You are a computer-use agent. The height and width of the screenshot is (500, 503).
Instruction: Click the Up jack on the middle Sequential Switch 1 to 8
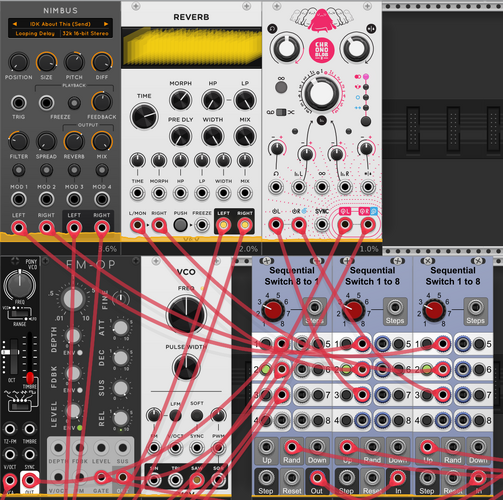[x=347, y=447]
